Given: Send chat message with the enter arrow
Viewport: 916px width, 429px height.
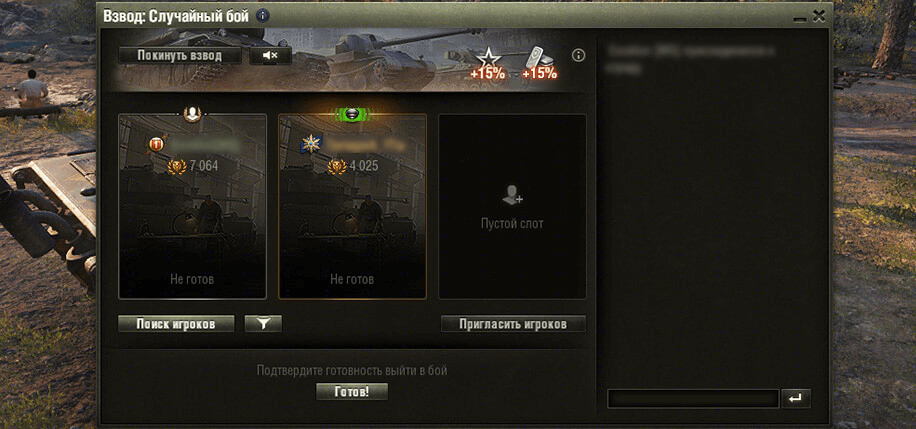Looking at the screenshot, I should click(x=795, y=399).
